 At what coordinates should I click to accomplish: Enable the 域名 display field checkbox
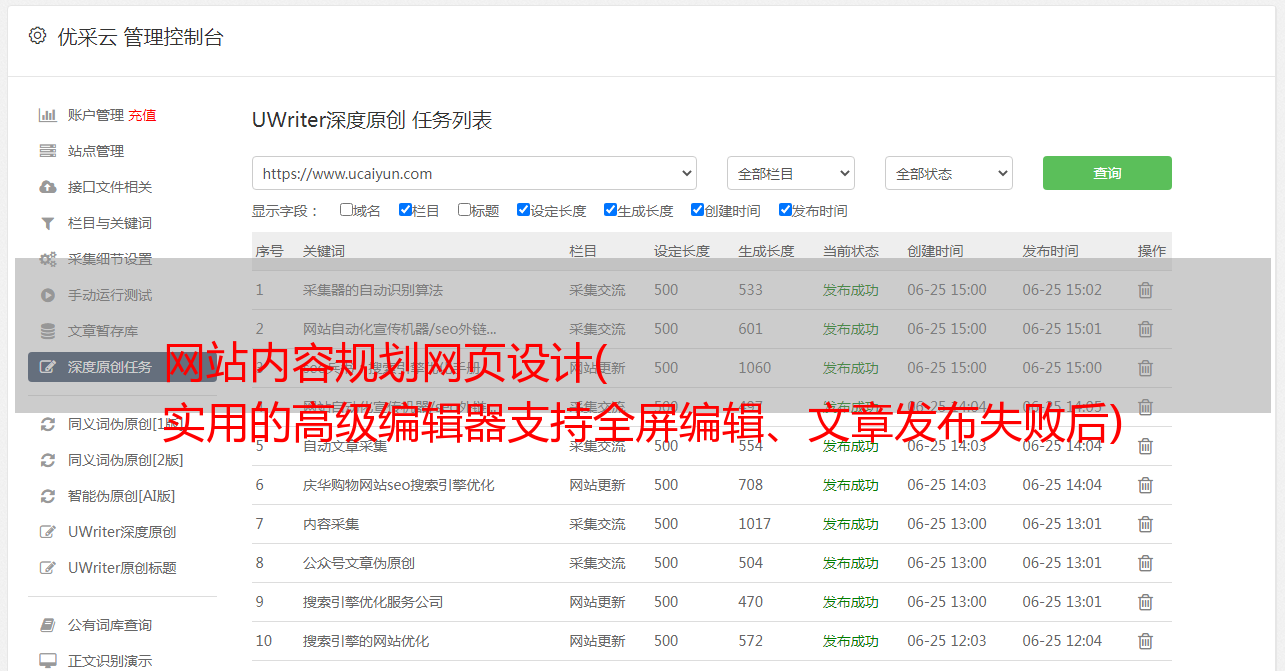[346, 210]
